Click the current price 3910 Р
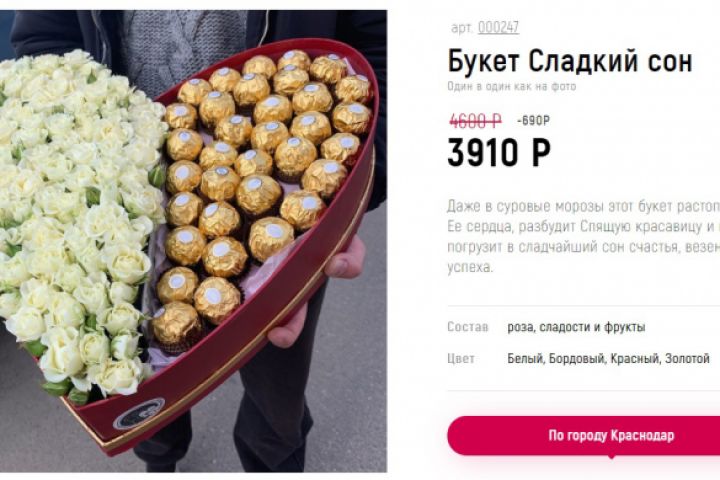The height and width of the screenshot is (480, 720). click(x=499, y=153)
